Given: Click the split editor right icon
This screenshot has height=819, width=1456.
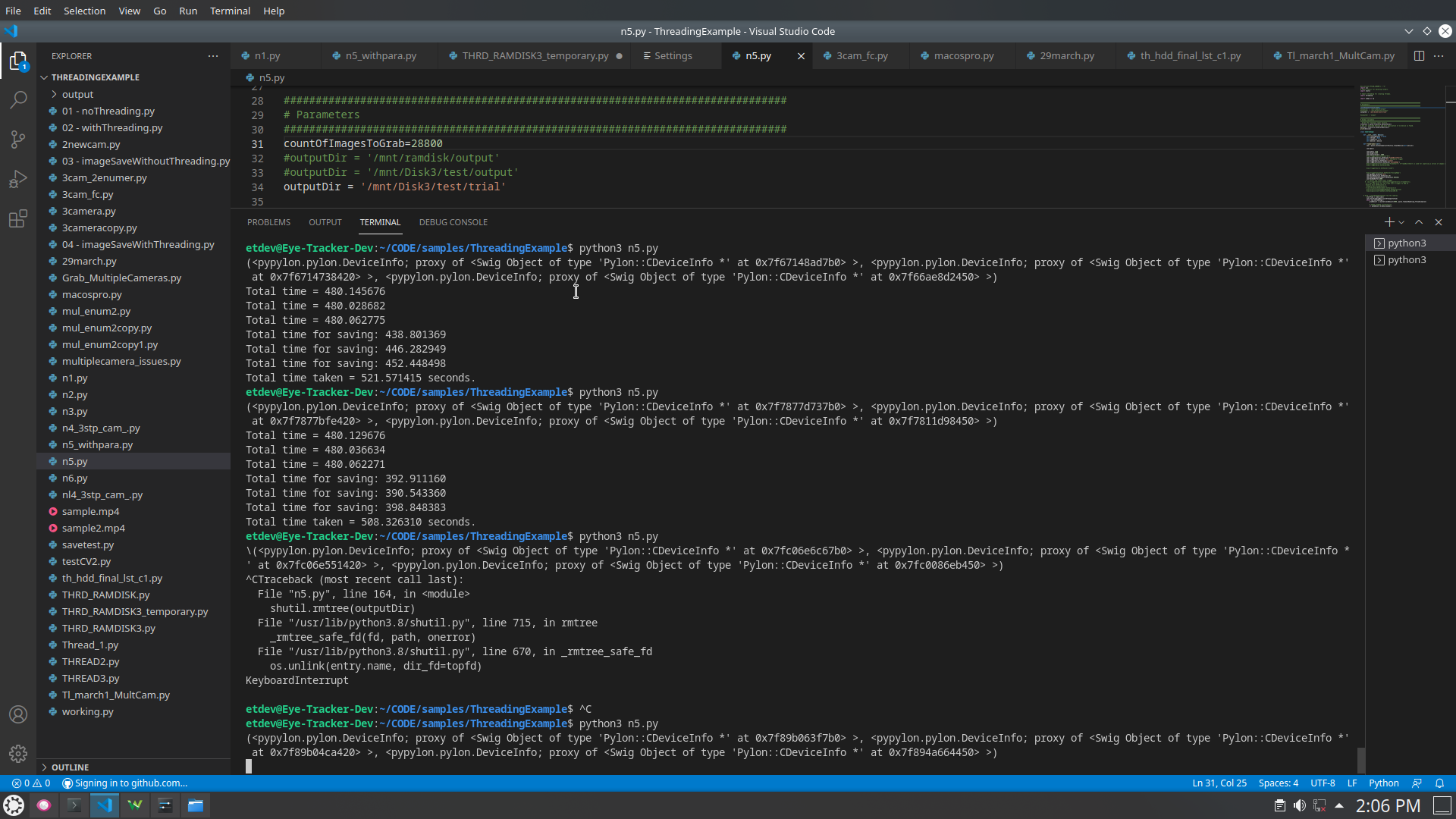Looking at the screenshot, I should (x=1419, y=55).
